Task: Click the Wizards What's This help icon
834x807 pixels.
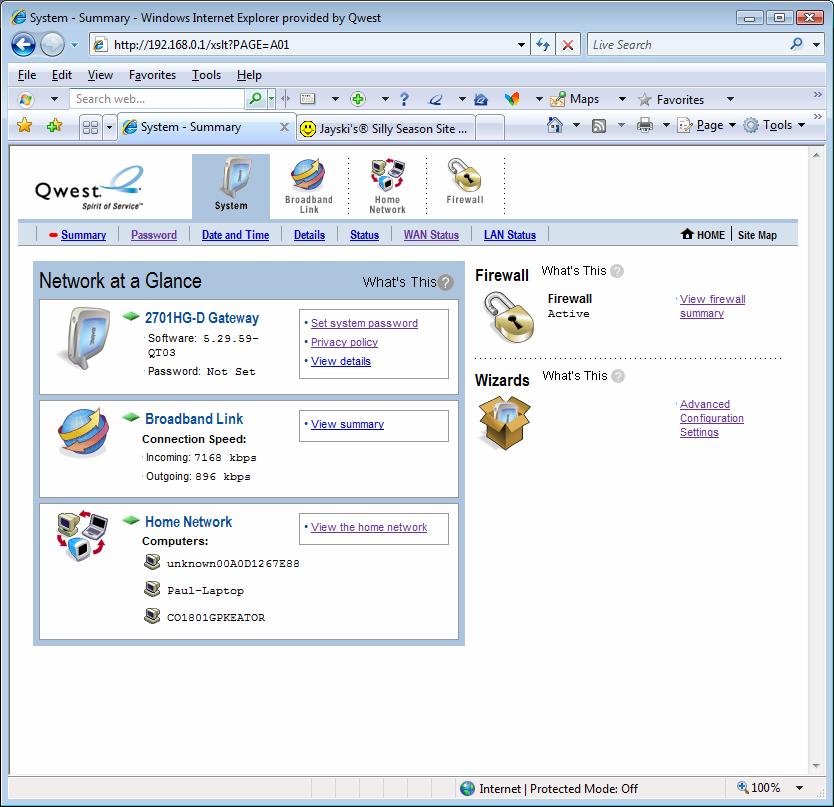Action: coord(618,376)
